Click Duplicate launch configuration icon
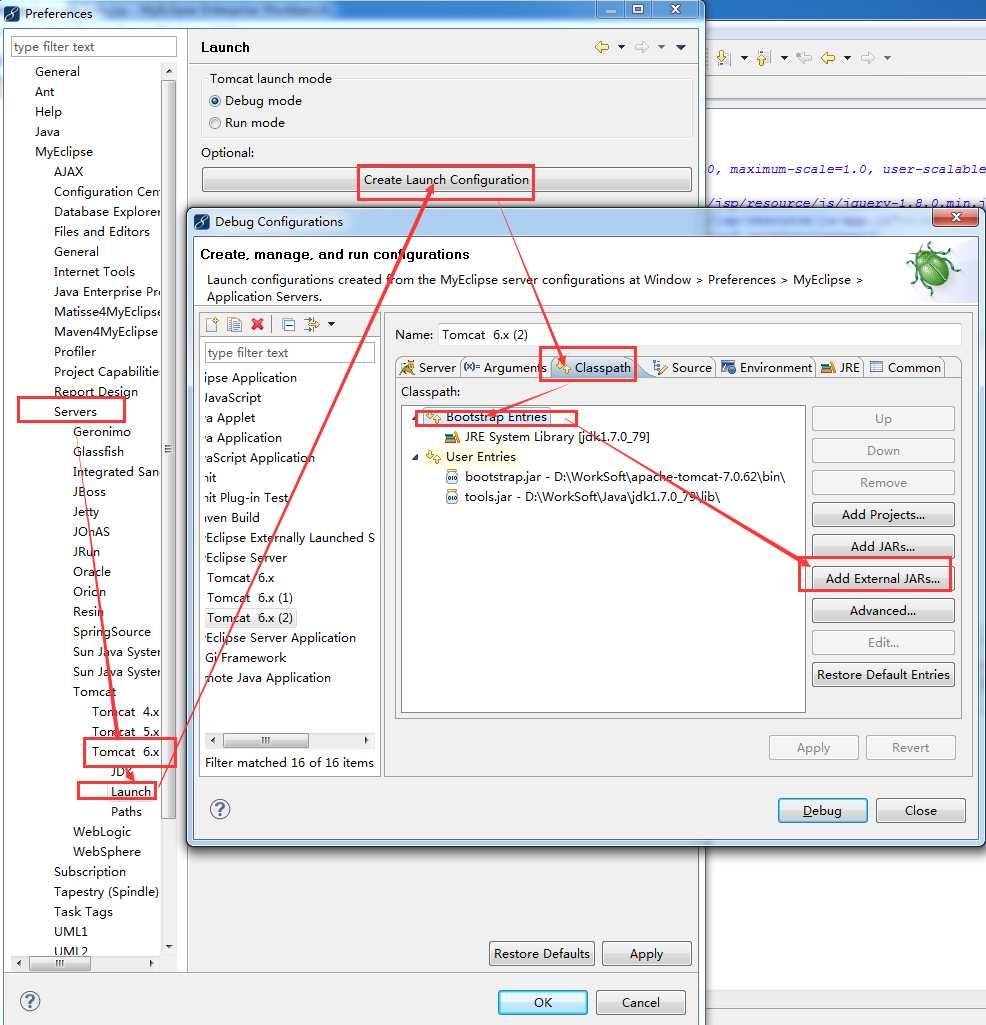The image size is (986, 1025). pos(235,324)
